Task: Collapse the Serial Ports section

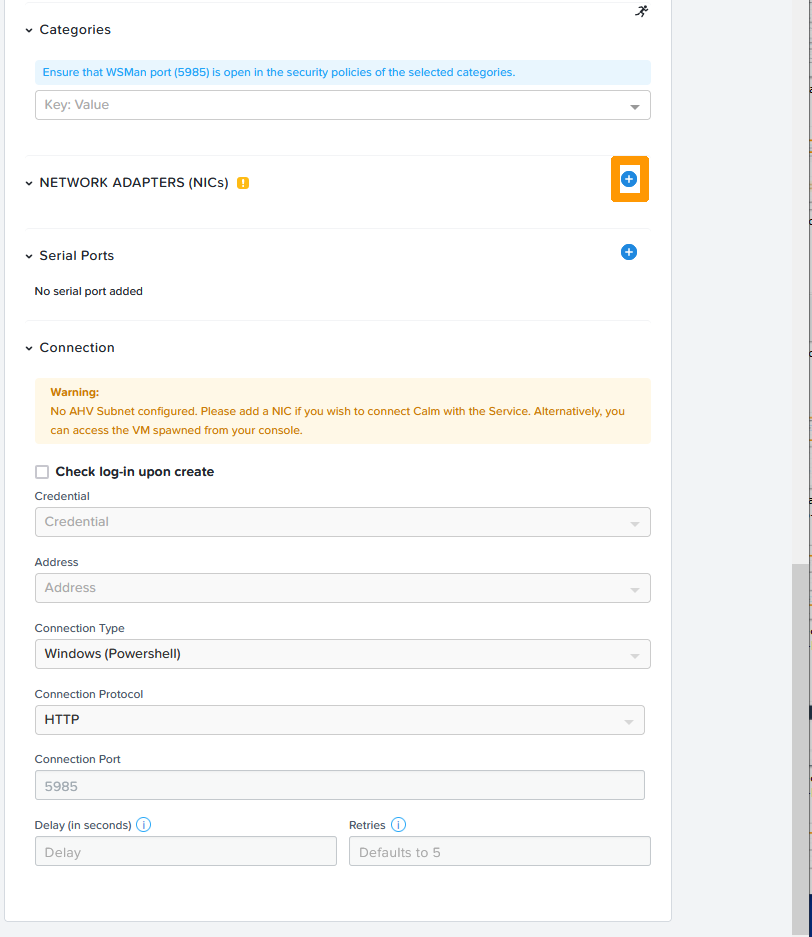Action: [x=29, y=256]
